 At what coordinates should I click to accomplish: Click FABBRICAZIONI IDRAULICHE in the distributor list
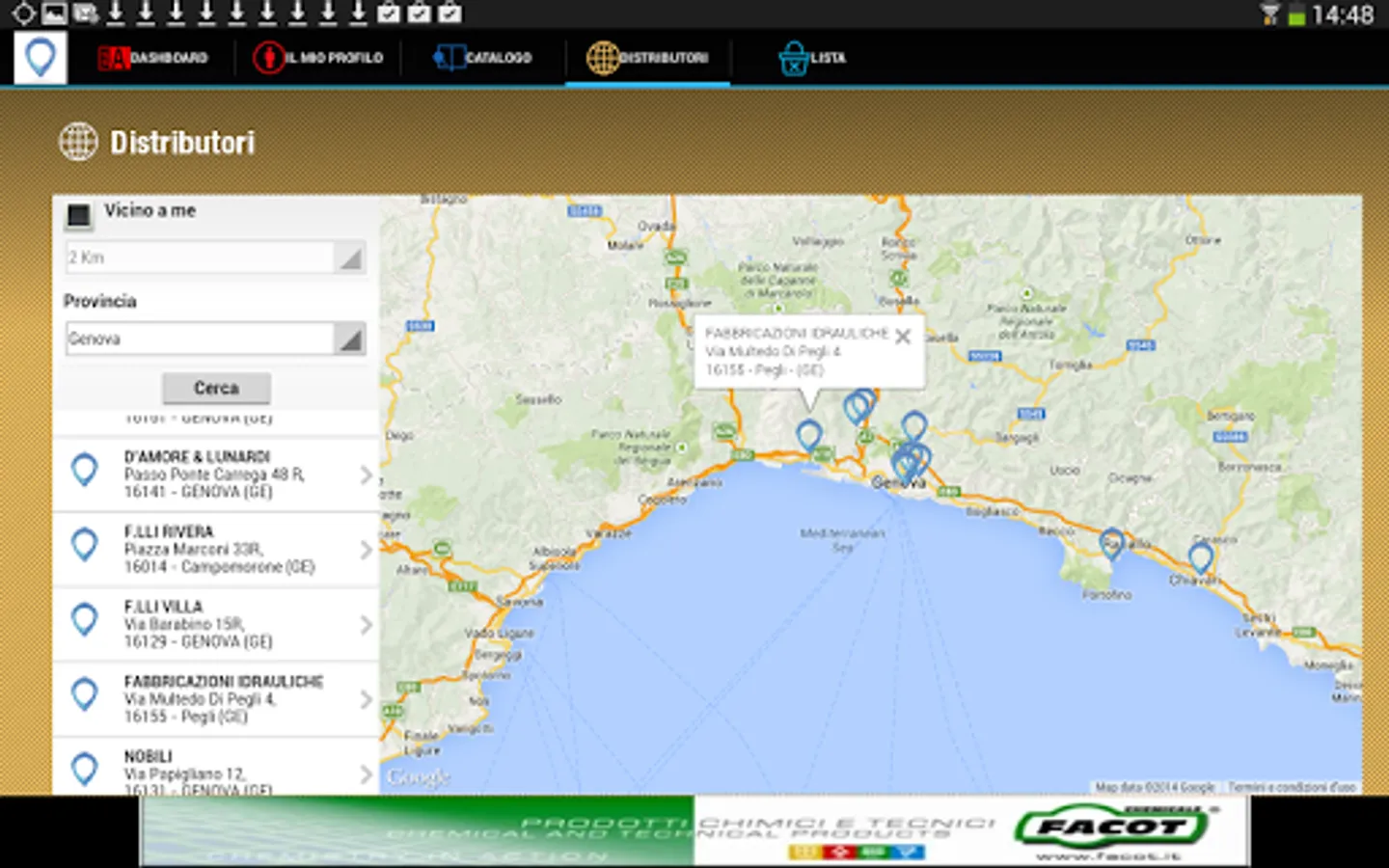(224, 681)
